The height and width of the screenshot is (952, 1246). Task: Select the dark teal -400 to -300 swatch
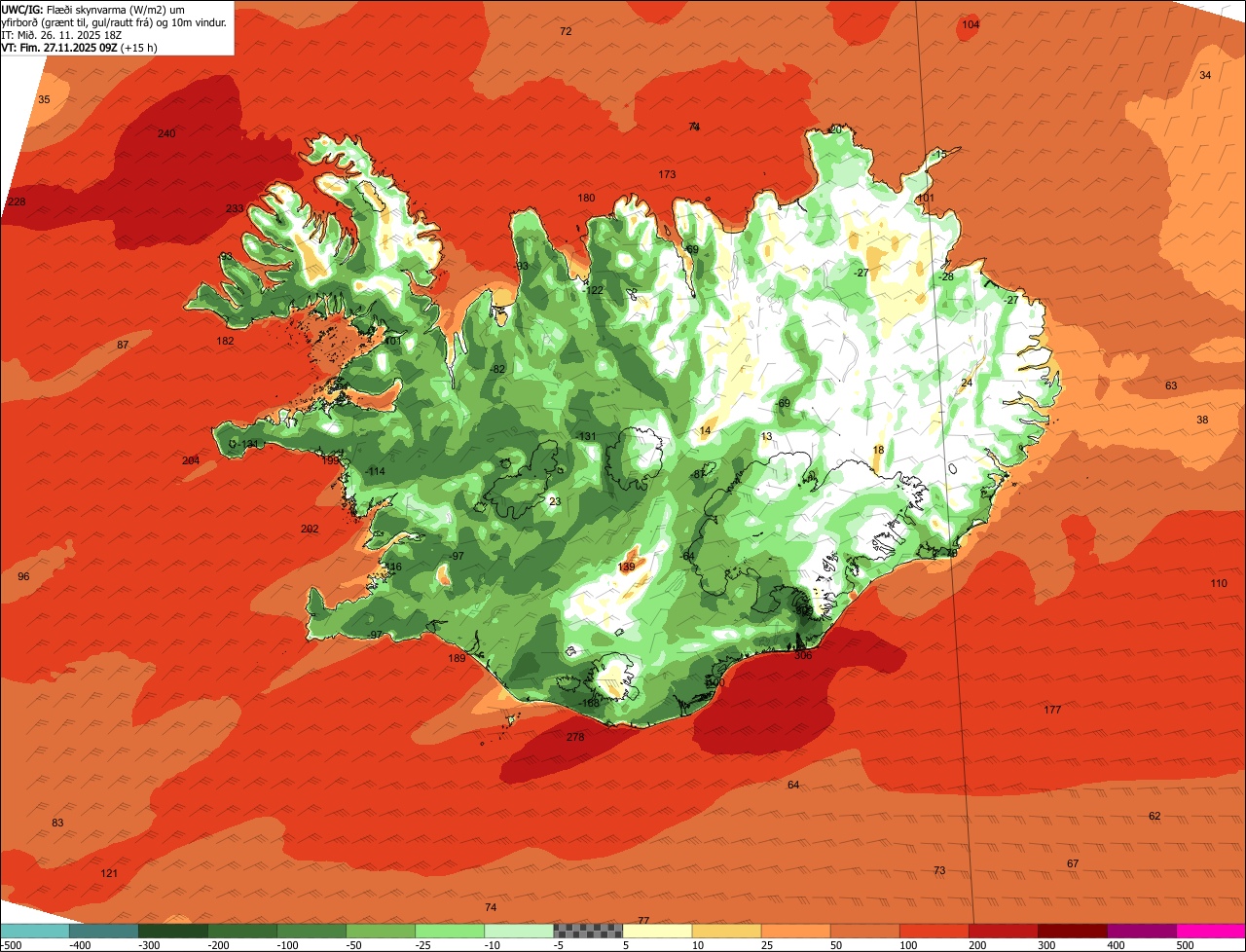pyautogui.click(x=104, y=931)
